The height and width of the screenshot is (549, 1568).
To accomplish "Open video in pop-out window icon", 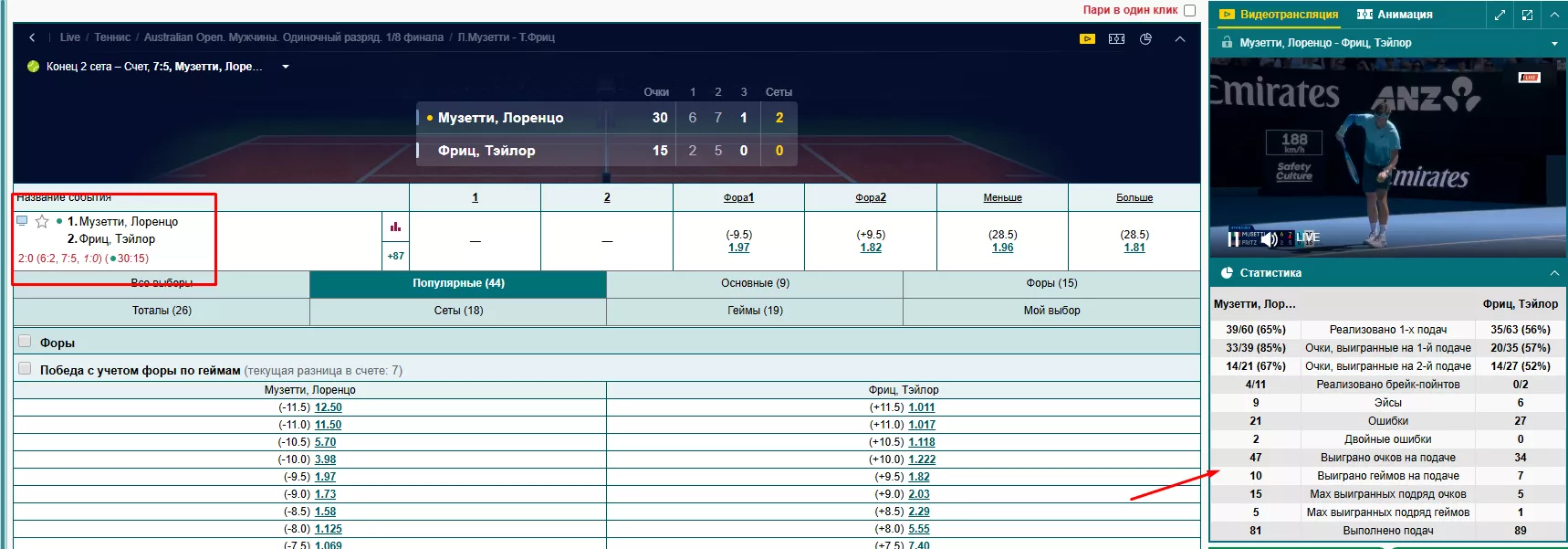I will pos(1527,15).
